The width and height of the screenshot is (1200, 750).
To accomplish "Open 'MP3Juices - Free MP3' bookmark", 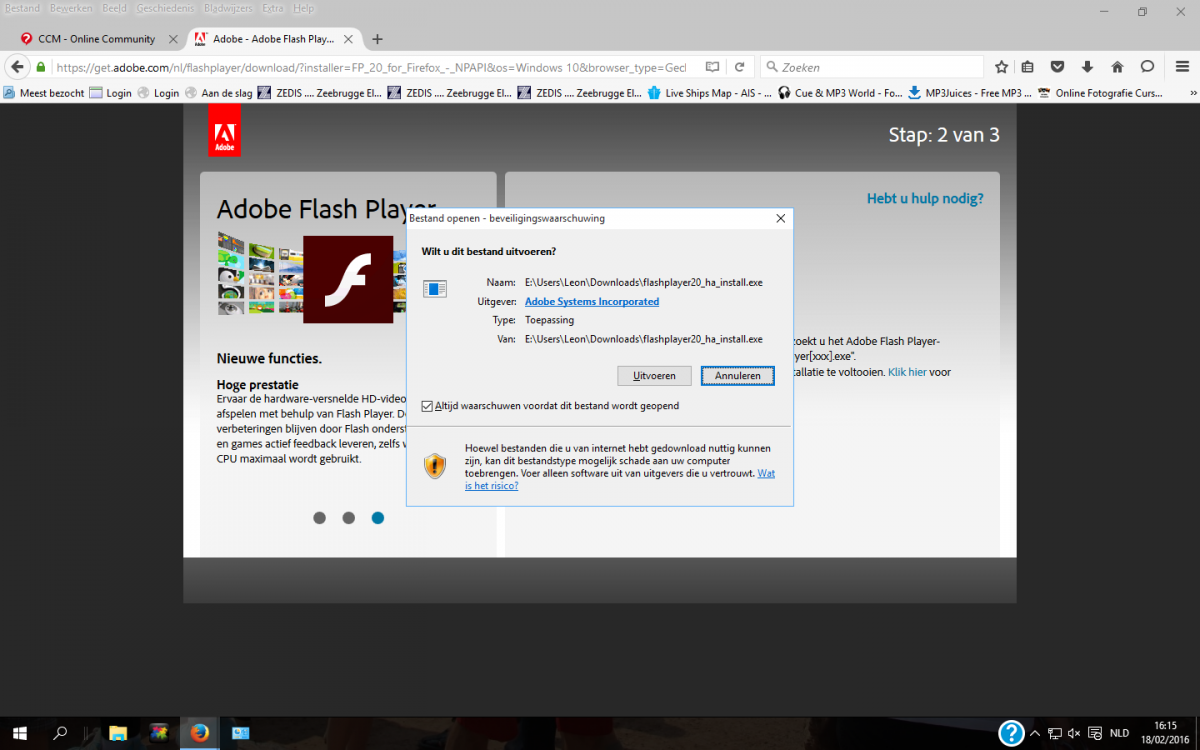I will 969,93.
